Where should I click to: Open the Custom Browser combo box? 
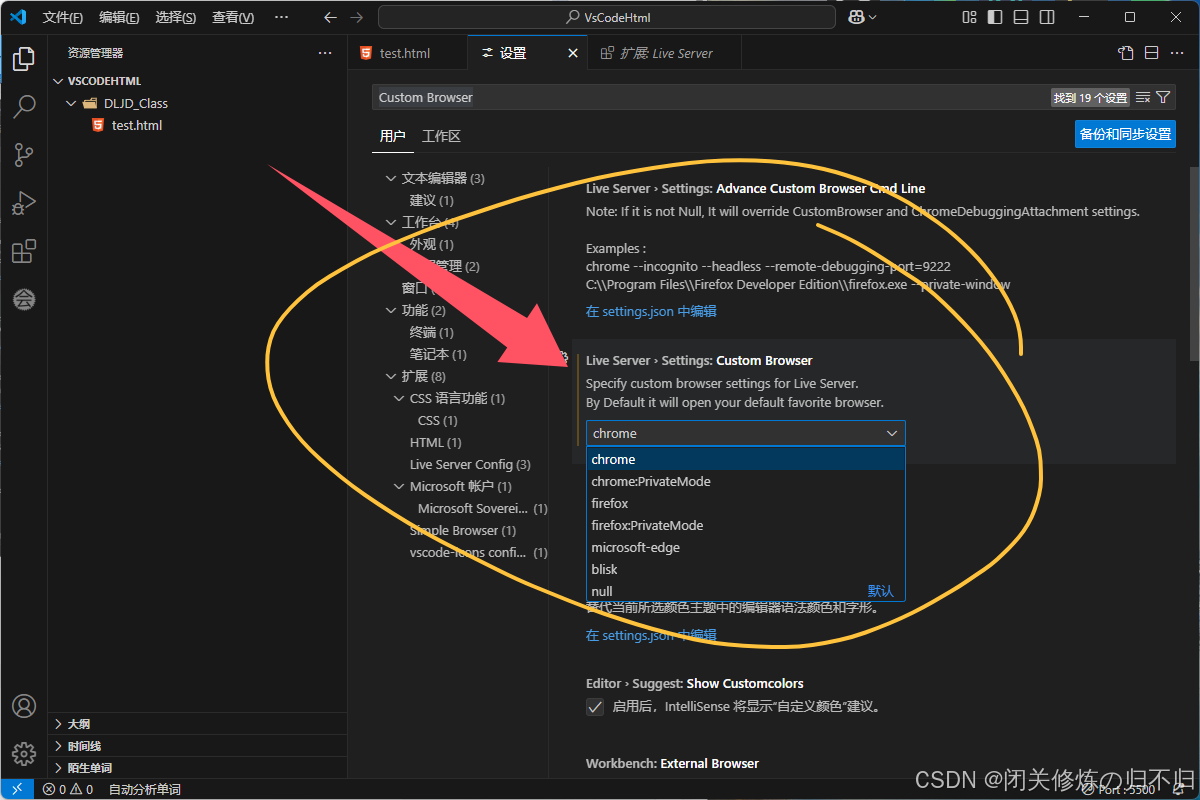click(745, 433)
